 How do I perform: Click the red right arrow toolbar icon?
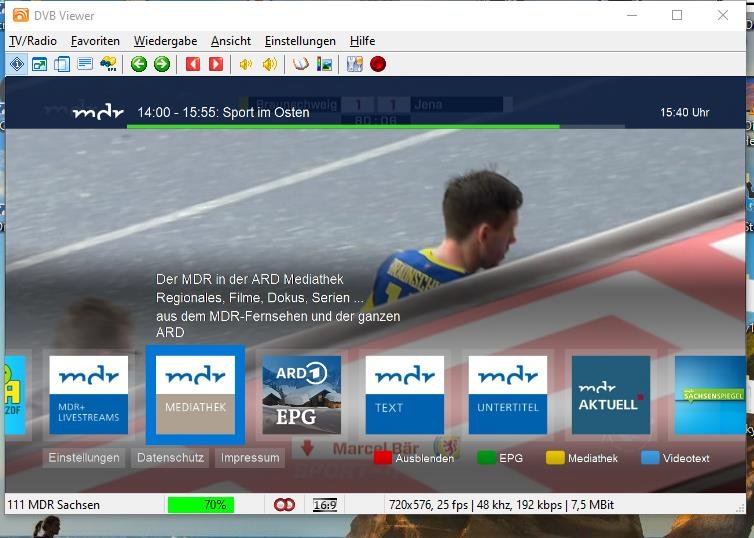(216, 64)
